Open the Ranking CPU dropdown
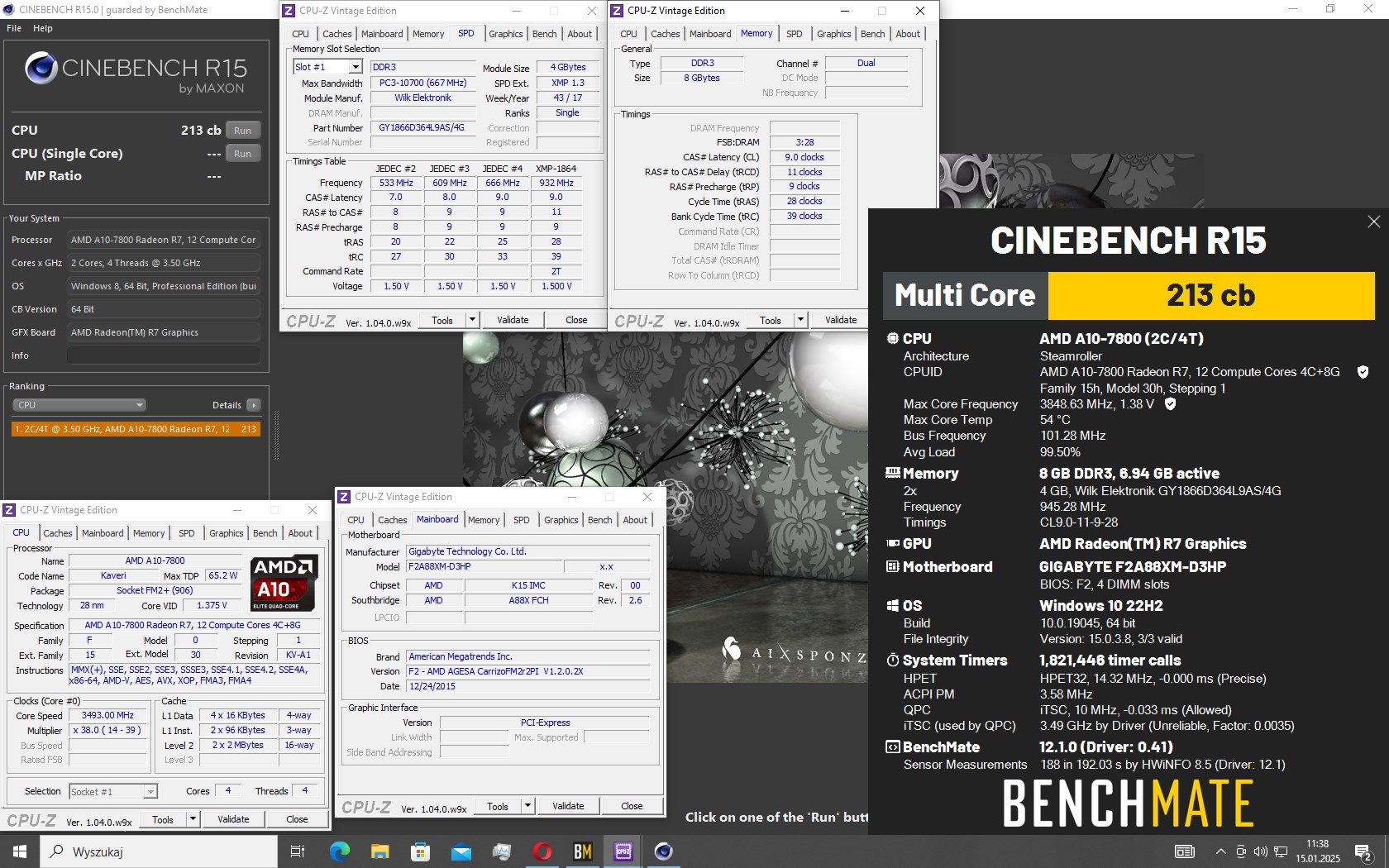Viewport: 1389px width, 868px height. tap(79, 405)
